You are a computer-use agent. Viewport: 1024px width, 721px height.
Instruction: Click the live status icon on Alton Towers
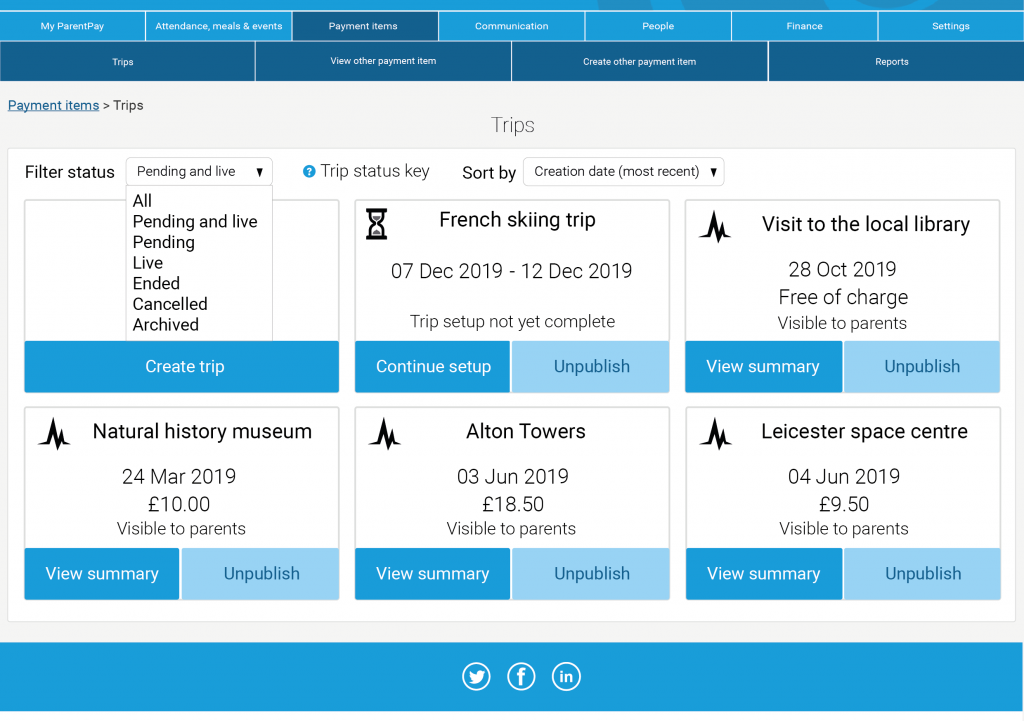click(x=384, y=433)
